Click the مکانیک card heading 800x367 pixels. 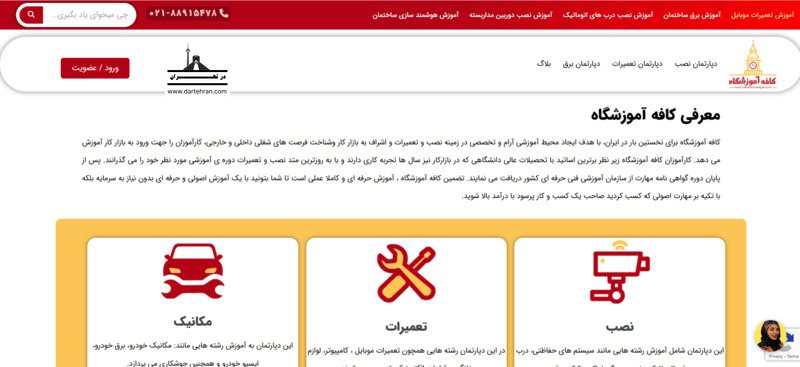pyautogui.click(x=192, y=322)
